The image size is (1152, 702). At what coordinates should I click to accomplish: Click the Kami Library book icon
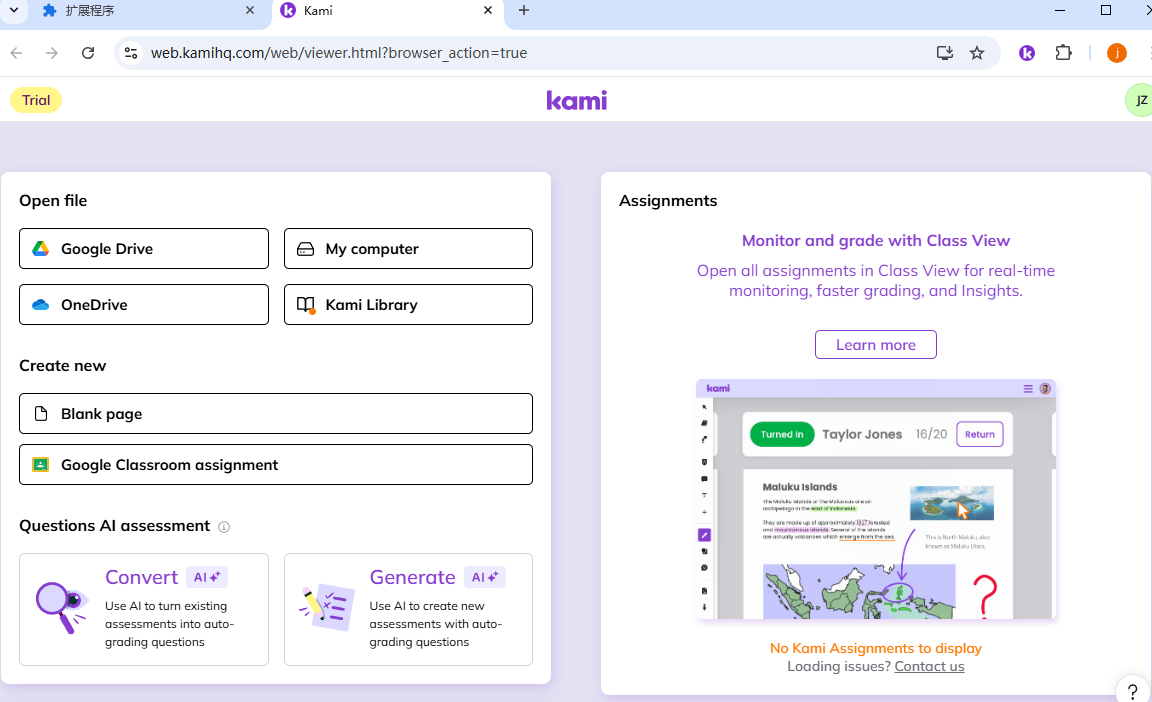pyautogui.click(x=306, y=305)
